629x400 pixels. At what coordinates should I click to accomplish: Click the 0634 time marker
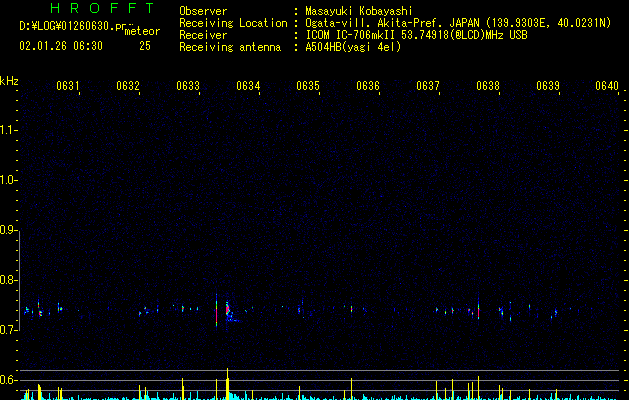(248, 86)
